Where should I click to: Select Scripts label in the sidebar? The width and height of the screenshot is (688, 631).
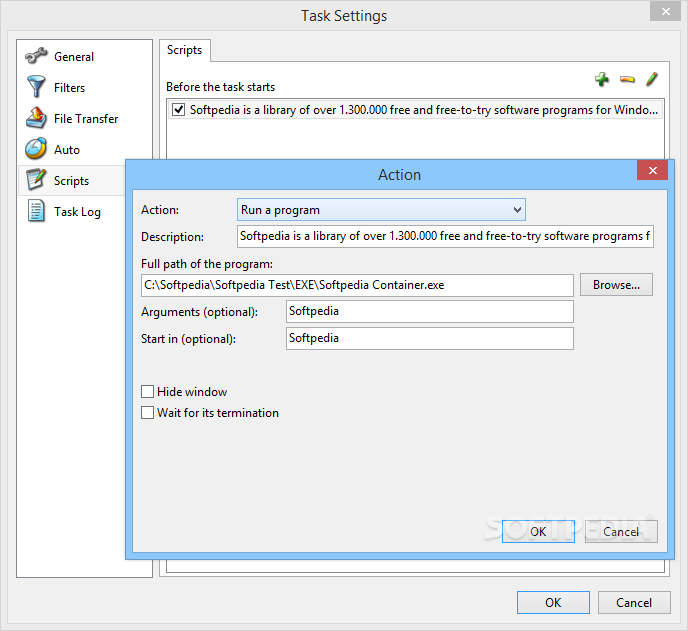[x=71, y=181]
